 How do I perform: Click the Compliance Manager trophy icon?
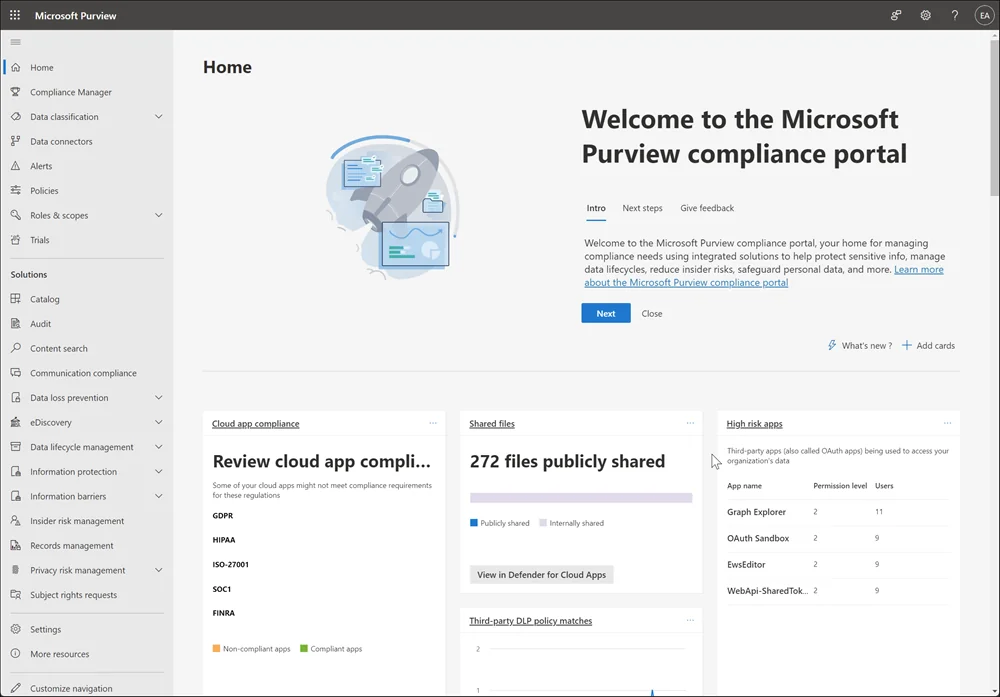click(x=16, y=92)
